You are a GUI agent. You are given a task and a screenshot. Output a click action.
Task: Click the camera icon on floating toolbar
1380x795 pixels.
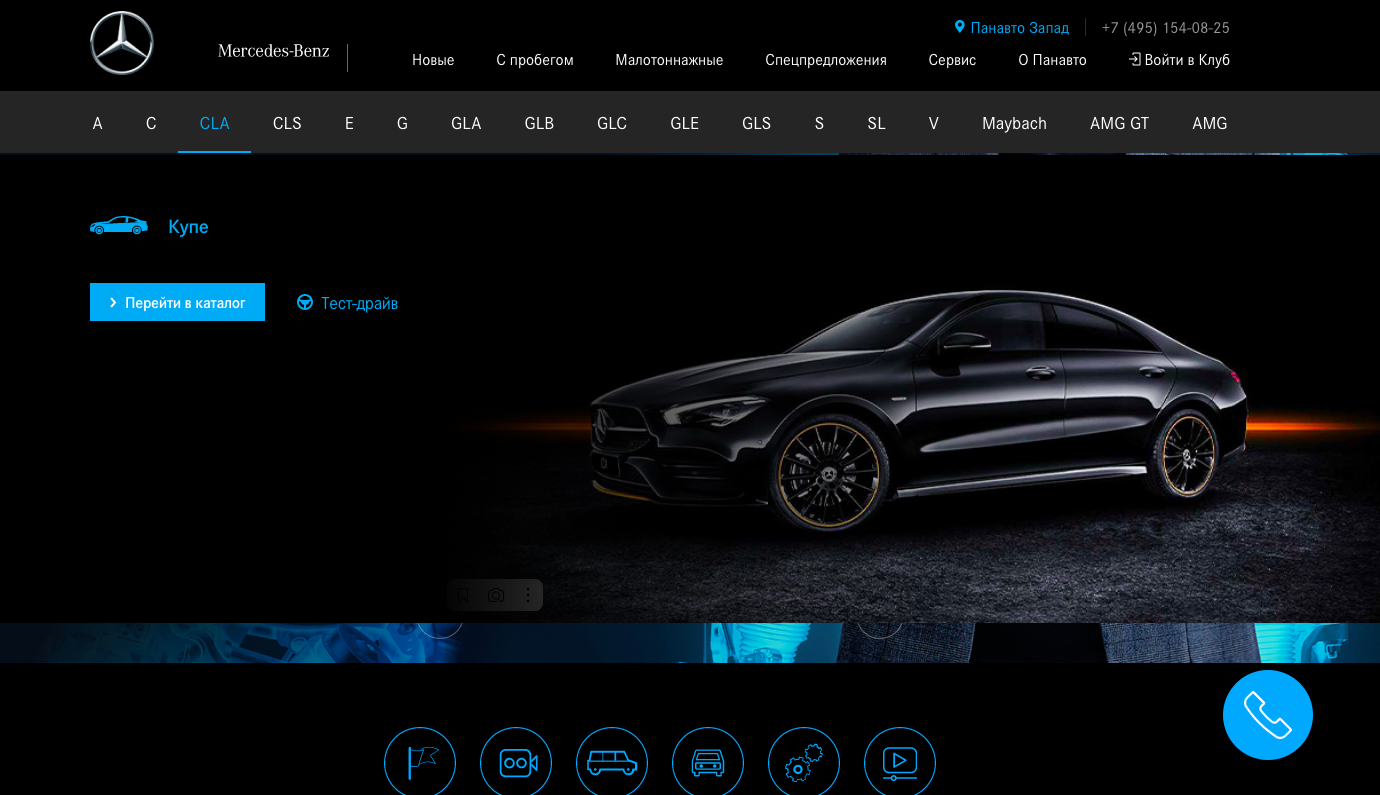496,595
